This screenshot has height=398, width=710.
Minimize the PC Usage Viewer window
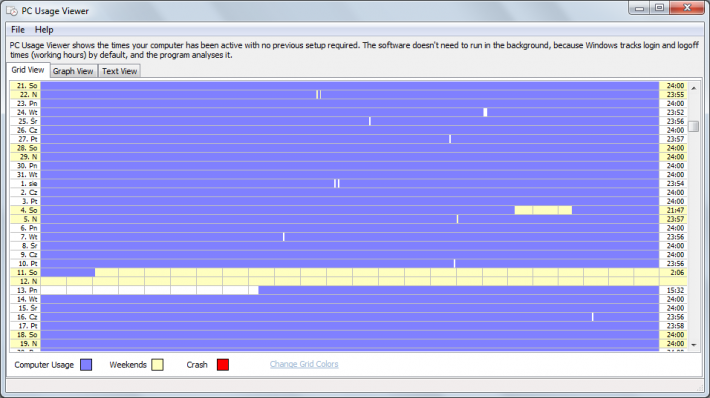click(x=639, y=8)
